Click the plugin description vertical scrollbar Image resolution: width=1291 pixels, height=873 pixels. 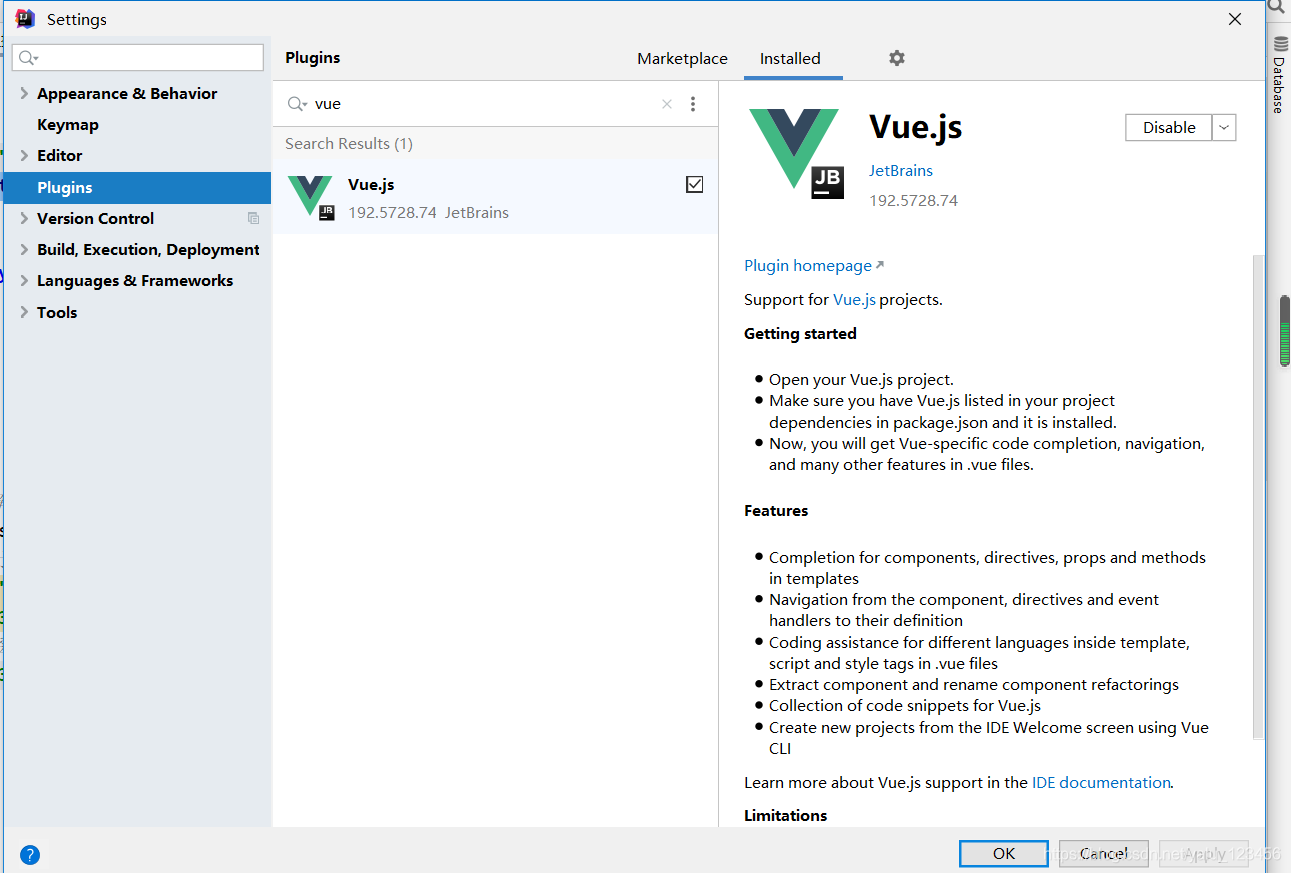(1259, 497)
